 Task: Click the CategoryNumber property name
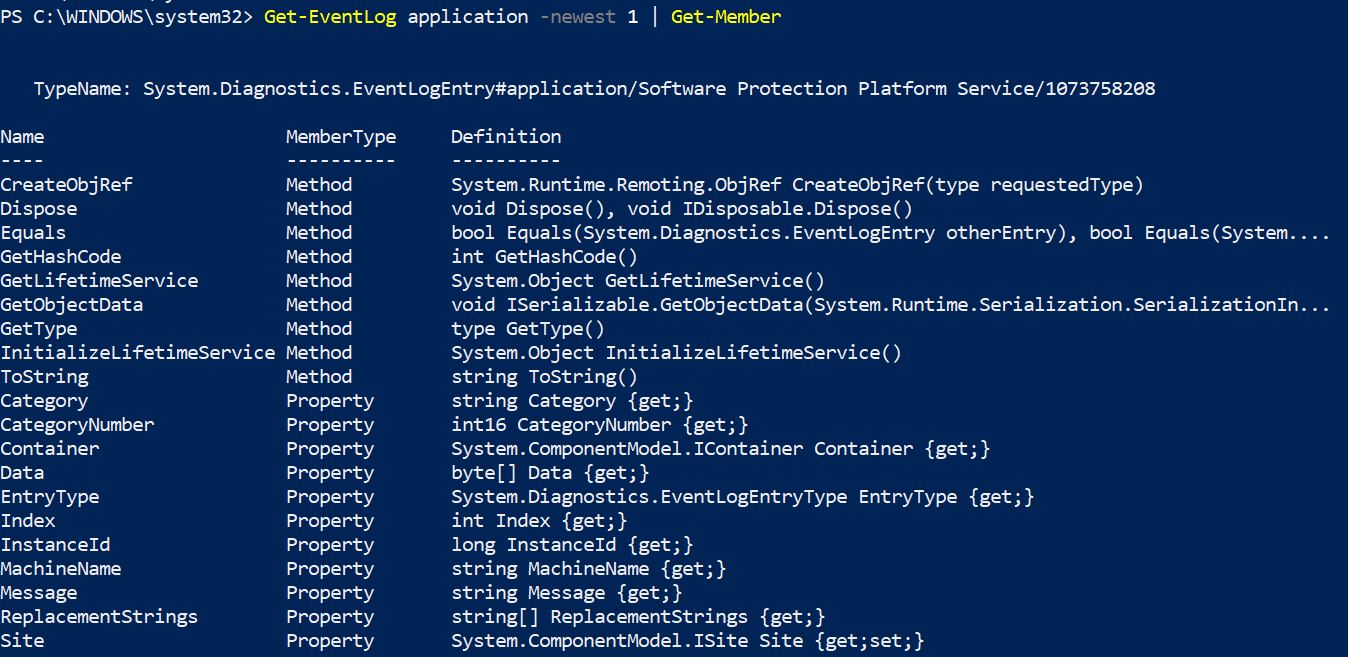pyautogui.click(x=77, y=425)
